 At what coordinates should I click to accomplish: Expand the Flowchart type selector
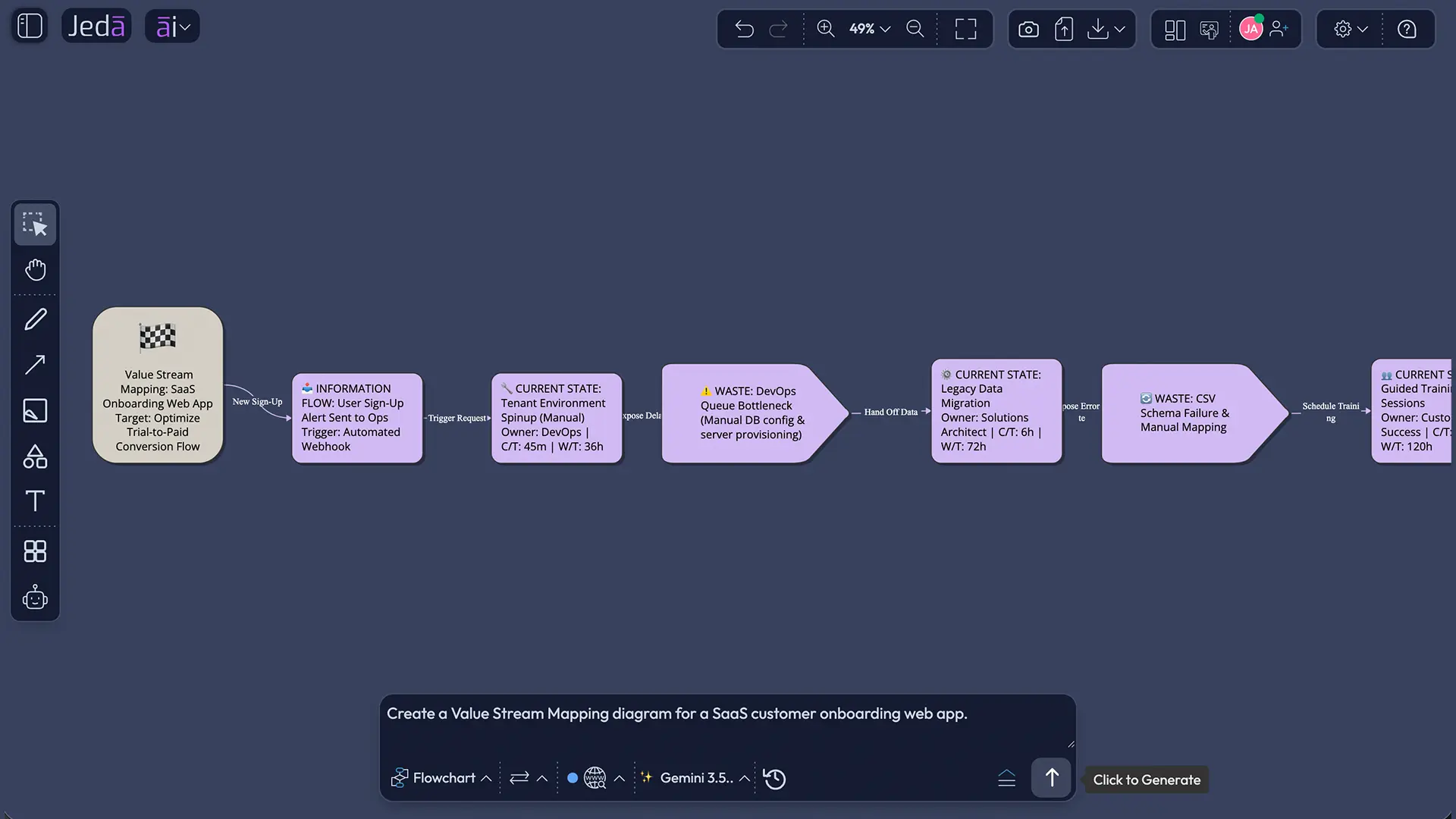(441, 778)
